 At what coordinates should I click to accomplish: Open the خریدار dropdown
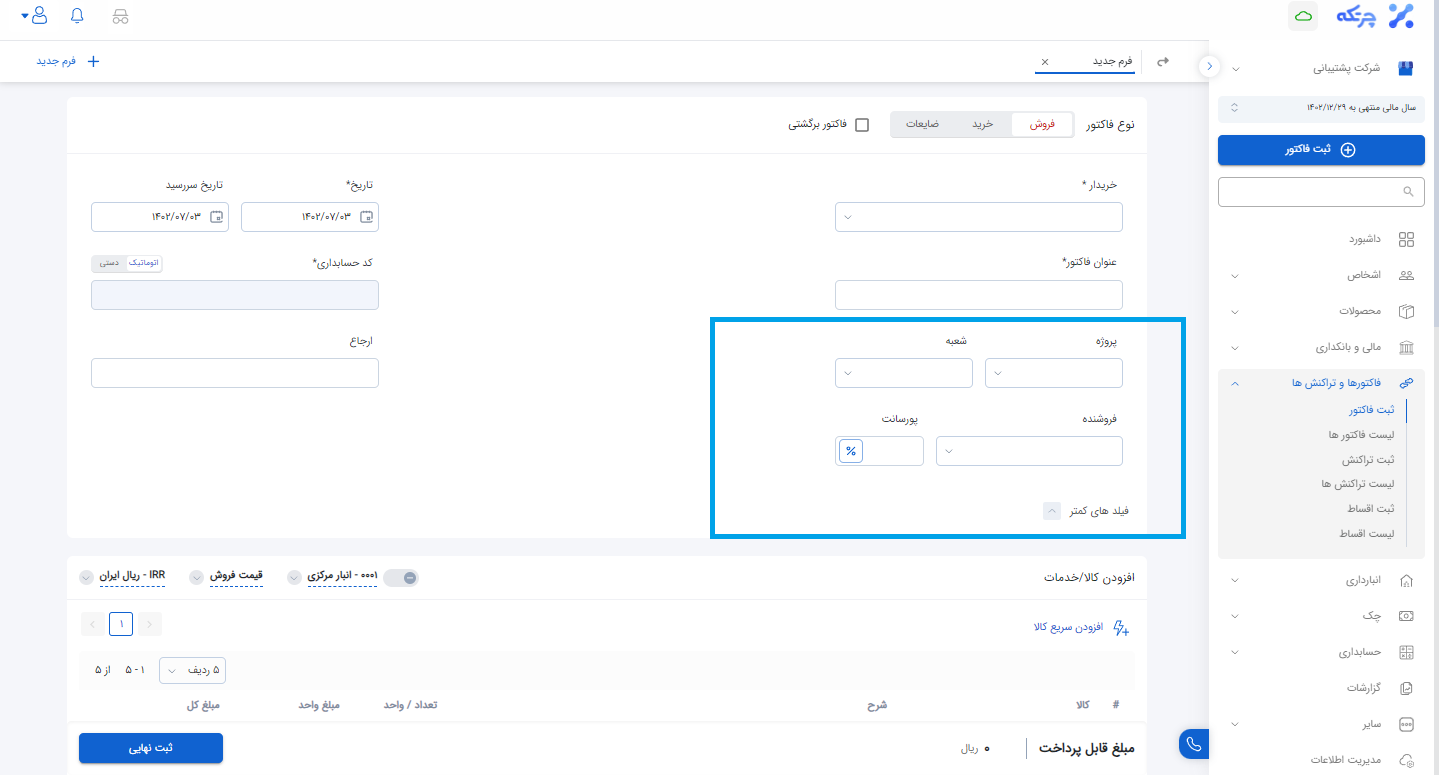click(978, 217)
